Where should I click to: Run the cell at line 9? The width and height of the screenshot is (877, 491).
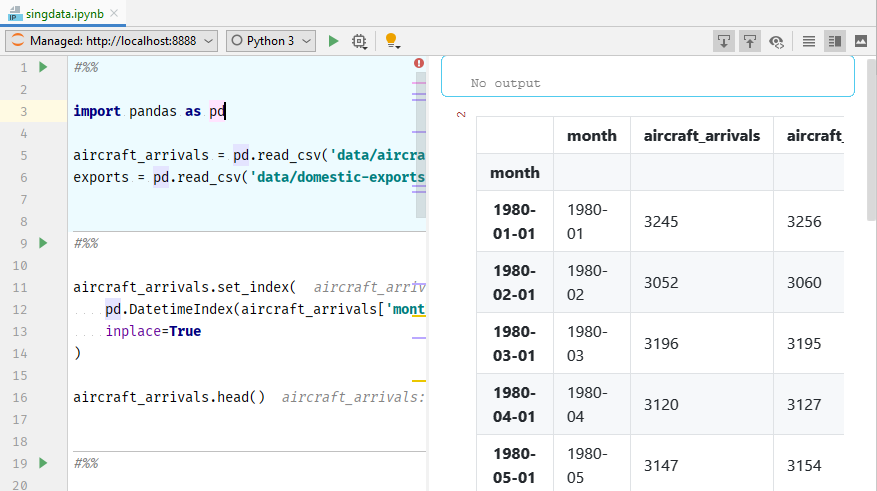point(43,243)
